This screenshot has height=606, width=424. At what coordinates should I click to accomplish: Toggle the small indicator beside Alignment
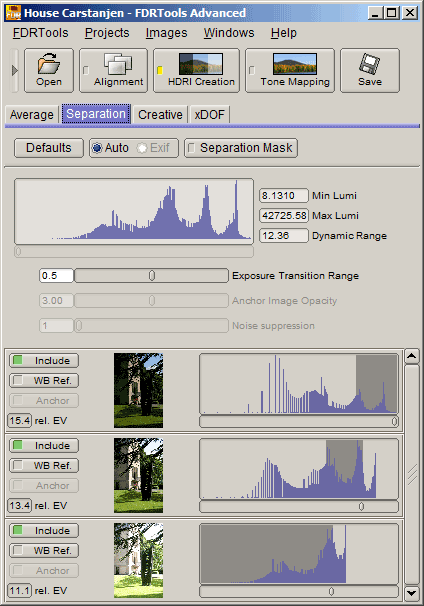[86, 70]
